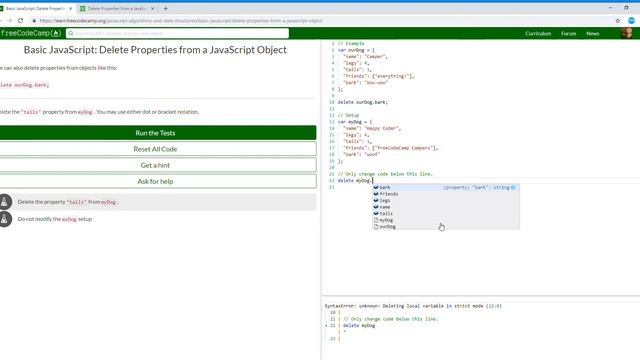Go forward with browser arrow
This screenshot has height=360, width=640.
pos(9,20)
